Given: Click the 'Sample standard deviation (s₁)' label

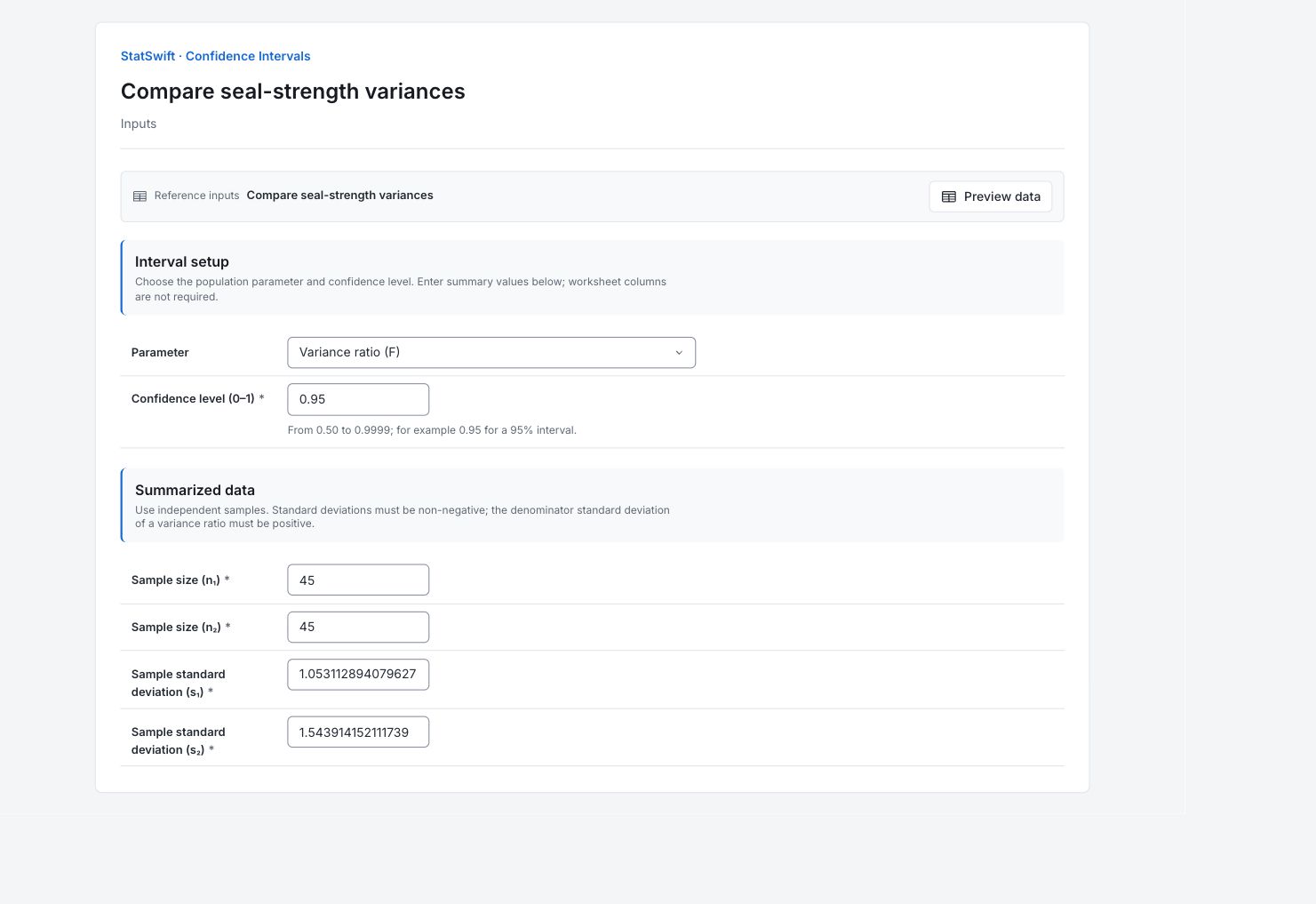Looking at the screenshot, I should point(179,683).
